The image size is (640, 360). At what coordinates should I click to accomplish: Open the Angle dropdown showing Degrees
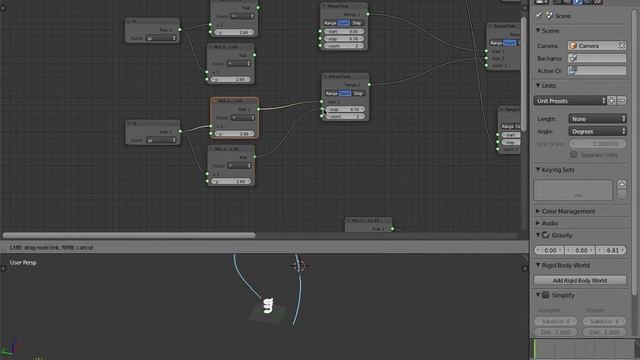(598, 131)
